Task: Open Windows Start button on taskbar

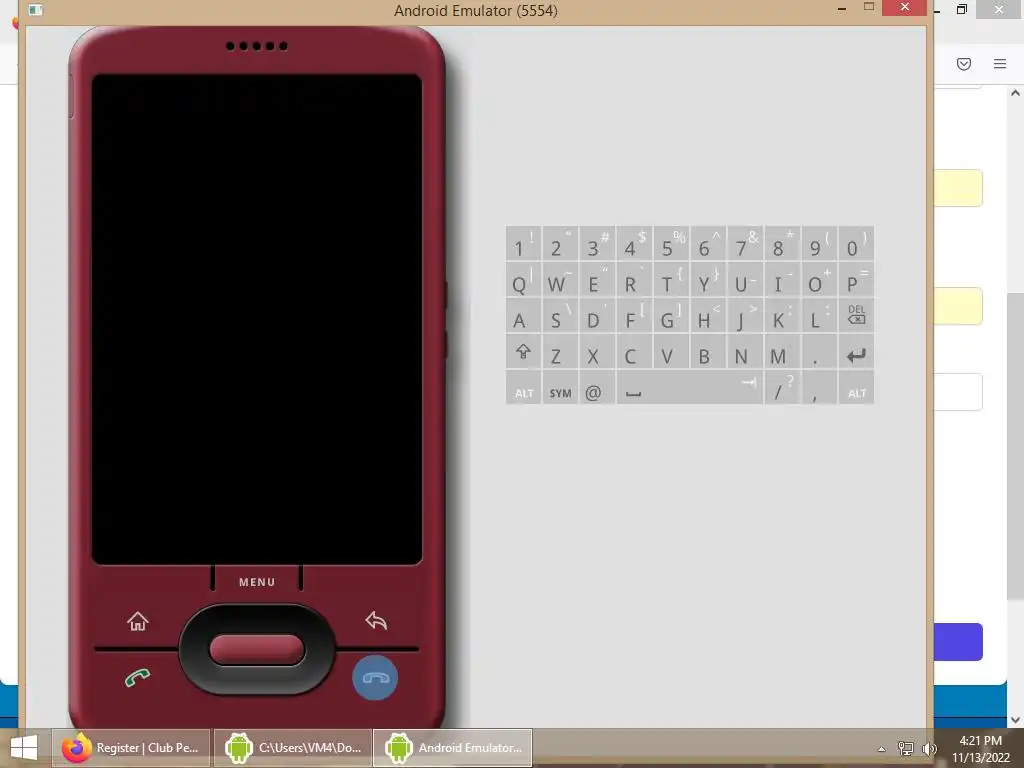Action: 24,748
